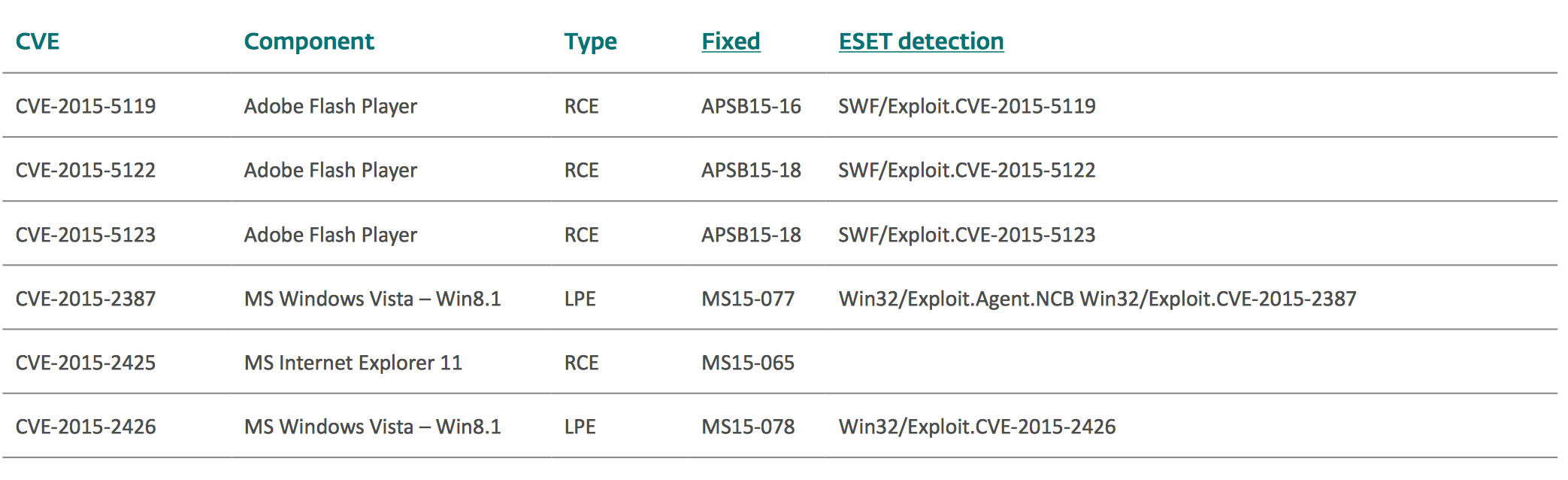
Task: Click the CVE column header
Action: coord(38,41)
